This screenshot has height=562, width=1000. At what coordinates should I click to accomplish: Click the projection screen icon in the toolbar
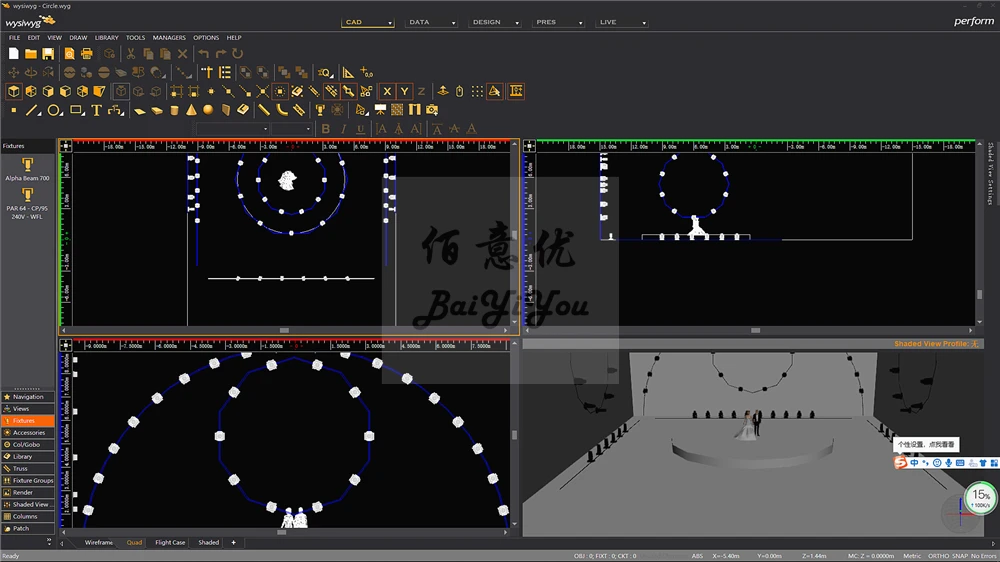380,110
